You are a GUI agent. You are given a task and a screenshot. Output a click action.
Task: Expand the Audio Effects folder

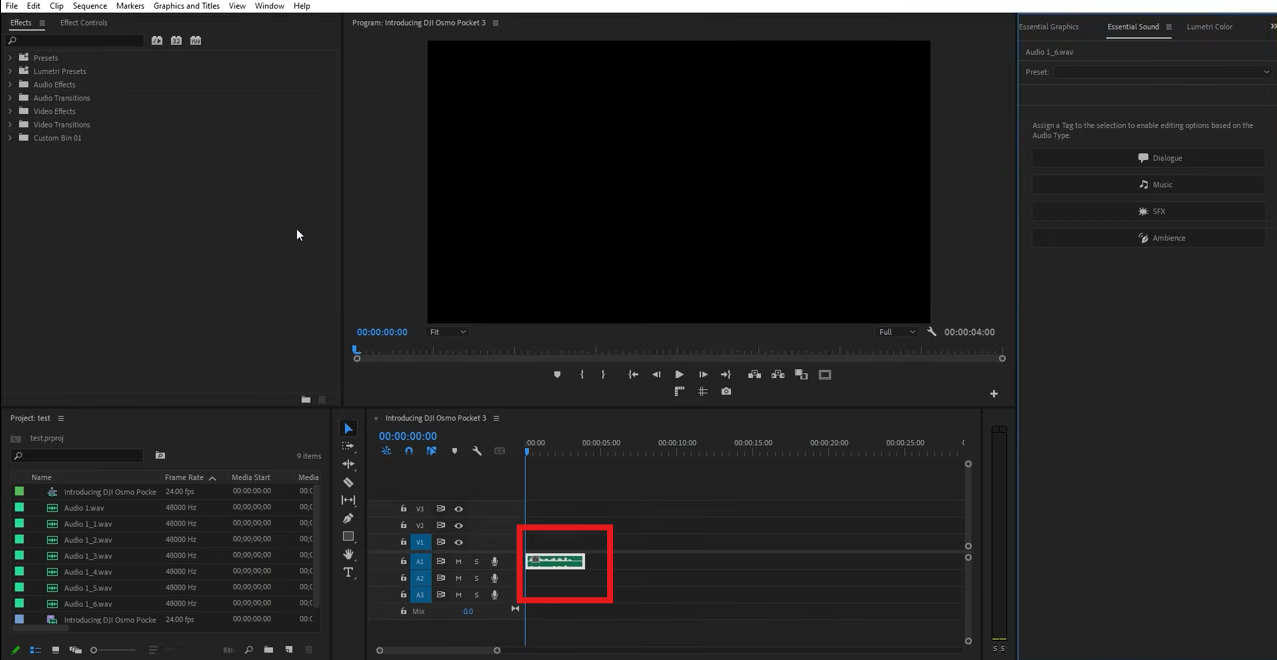[10, 85]
